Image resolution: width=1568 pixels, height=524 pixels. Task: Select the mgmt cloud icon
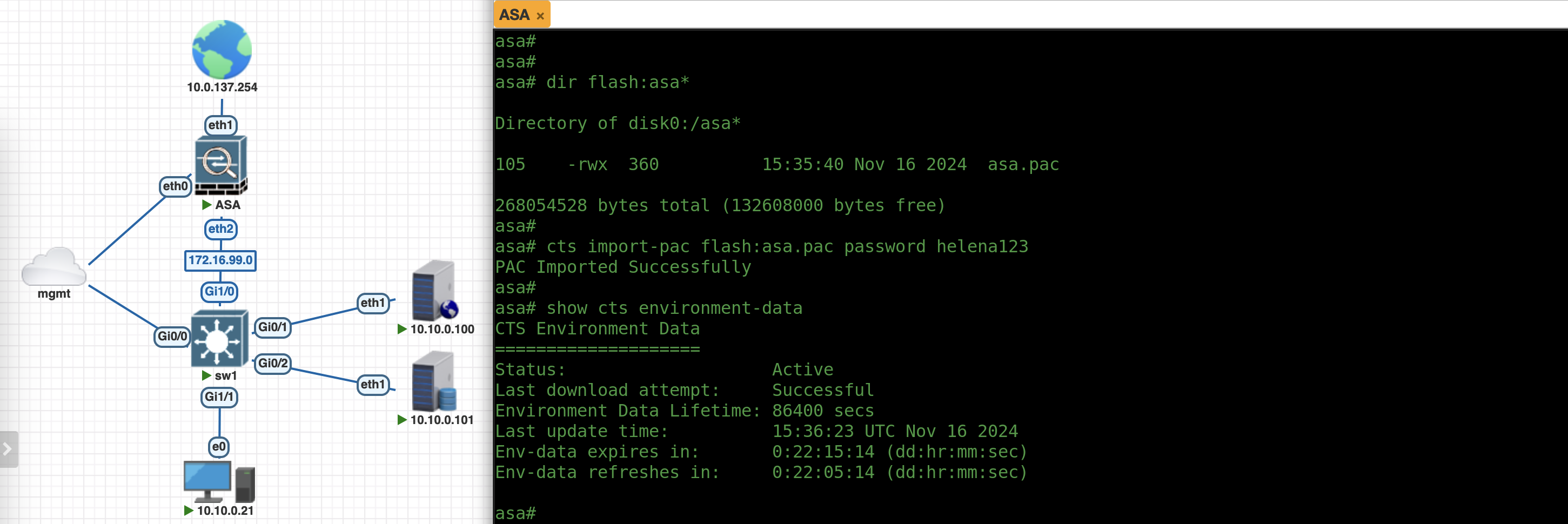point(53,267)
